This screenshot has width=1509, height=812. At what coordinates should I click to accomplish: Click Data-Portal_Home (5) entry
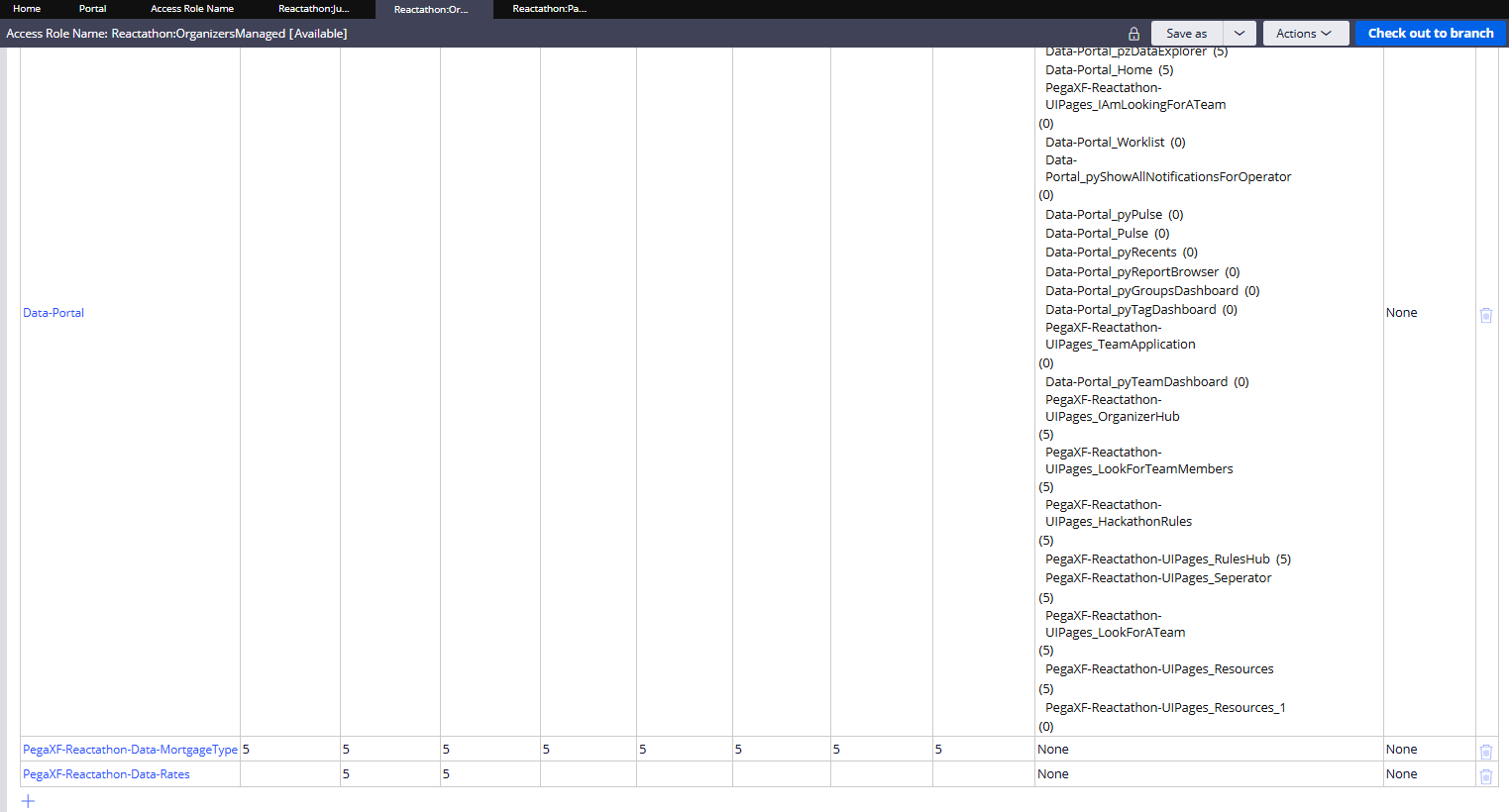coord(1109,70)
